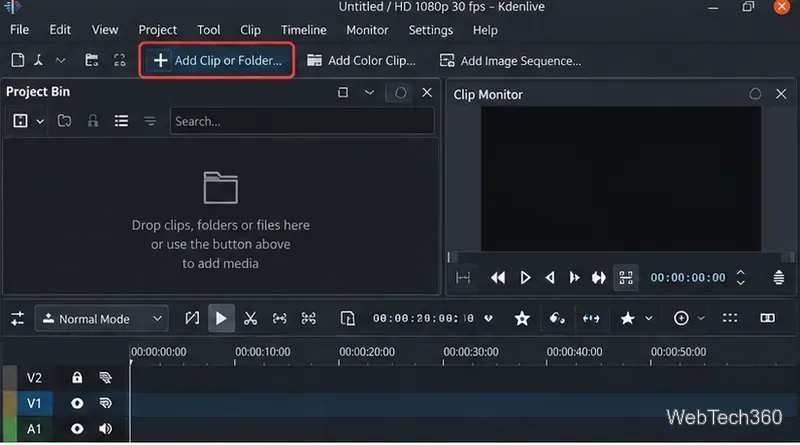Lock the V2 track
This screenshot has width=800, height=445.
click(x=77, y=378)
